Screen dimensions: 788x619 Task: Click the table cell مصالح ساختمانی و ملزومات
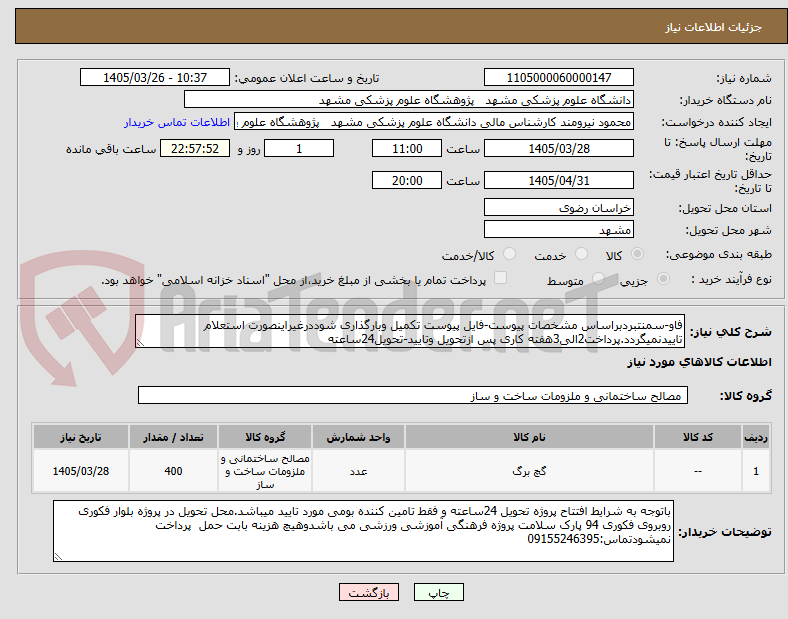pos(265,471)
